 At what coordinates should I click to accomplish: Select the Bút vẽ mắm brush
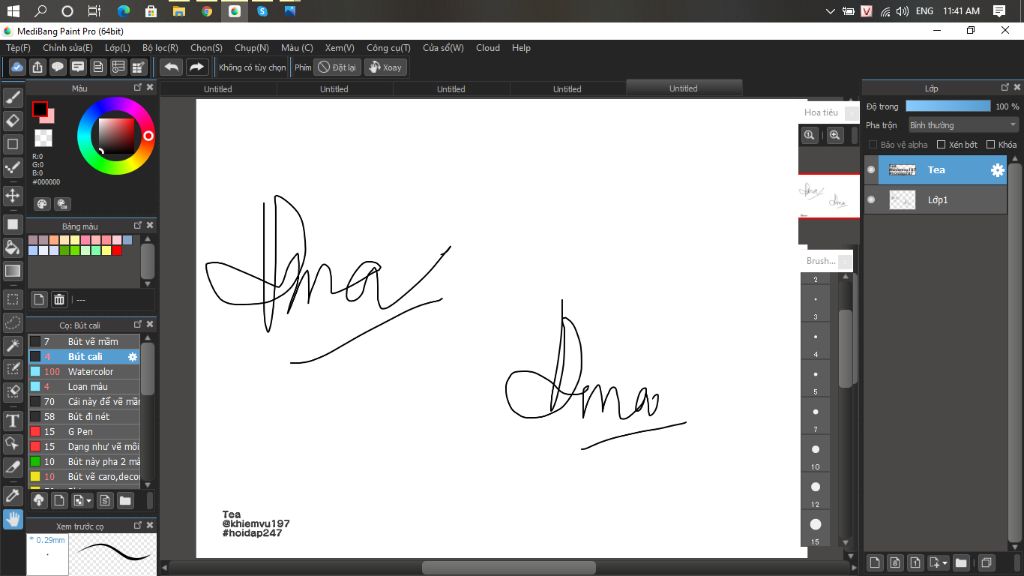(x=84, y=342)
